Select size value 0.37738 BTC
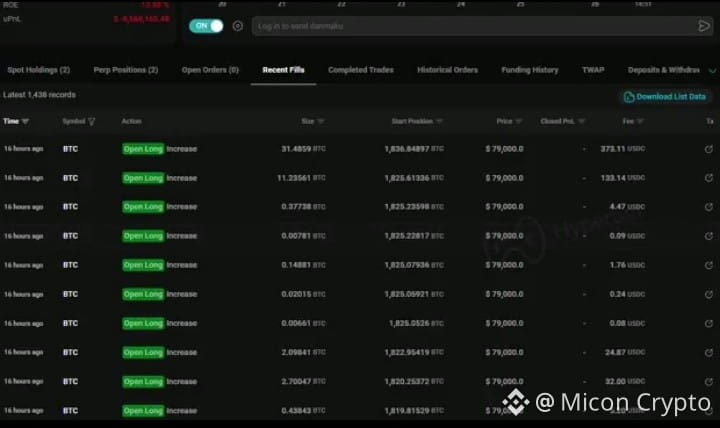 303,207
